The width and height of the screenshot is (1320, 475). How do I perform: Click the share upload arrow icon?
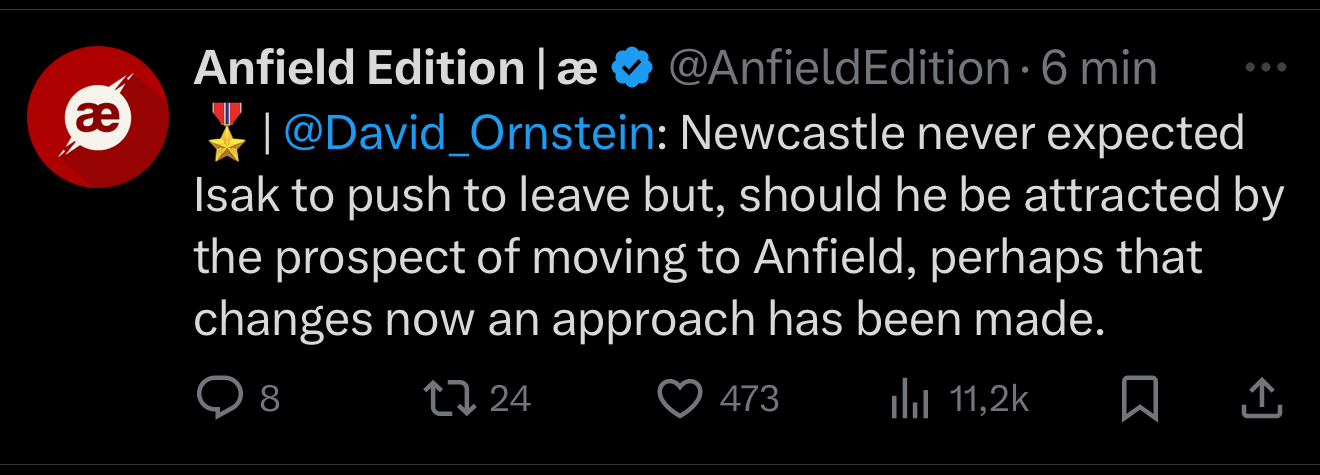(1261, 399)
